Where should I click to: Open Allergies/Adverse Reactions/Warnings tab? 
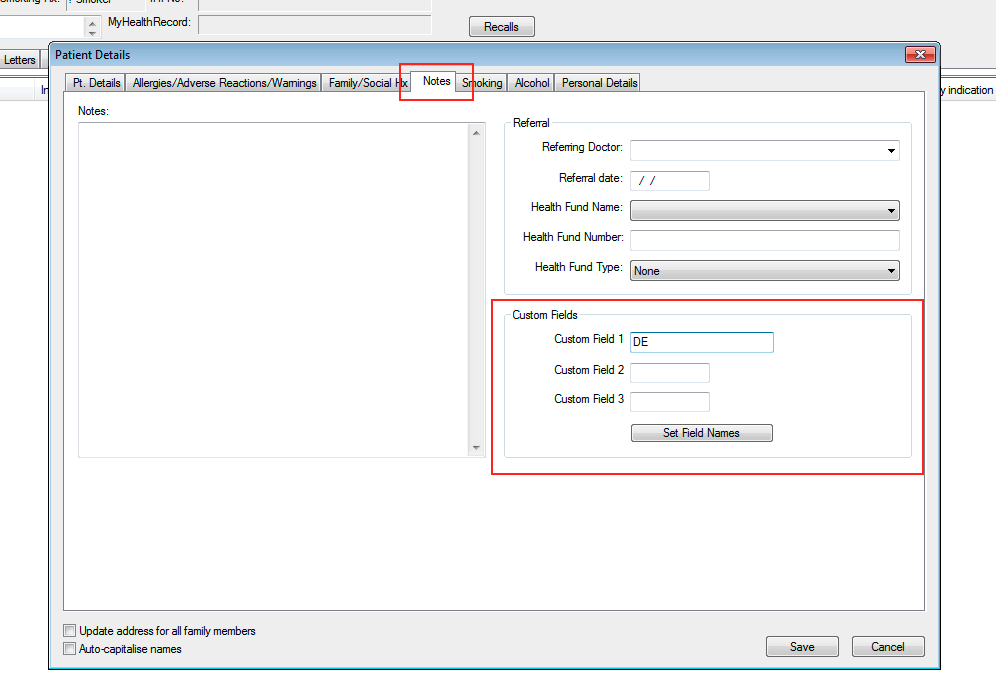[225, 83]
